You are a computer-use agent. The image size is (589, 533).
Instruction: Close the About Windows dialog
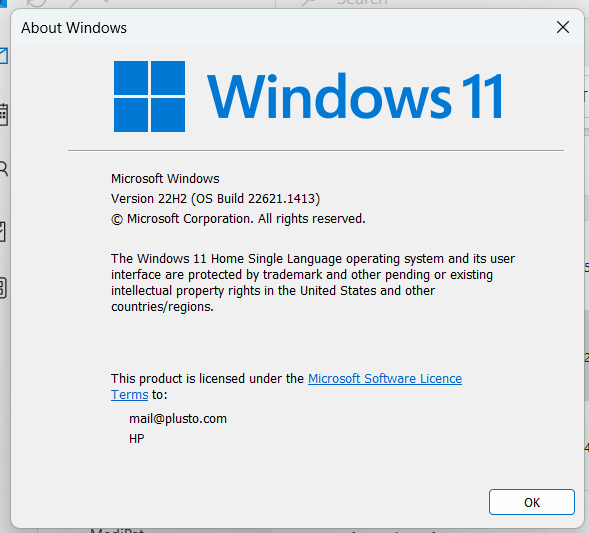[x=563, y=27]
